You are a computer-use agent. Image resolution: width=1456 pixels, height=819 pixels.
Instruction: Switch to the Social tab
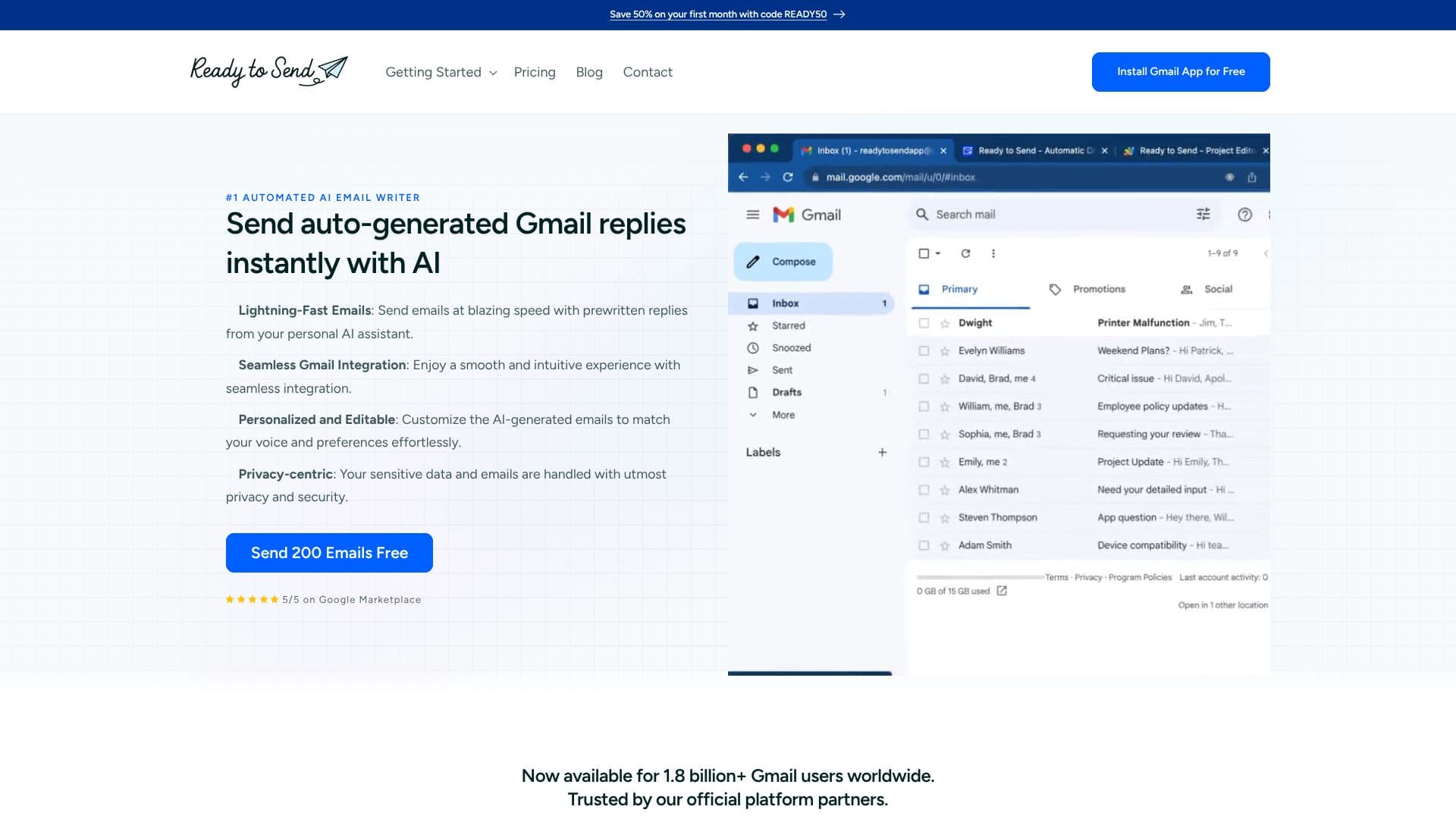1207,289
